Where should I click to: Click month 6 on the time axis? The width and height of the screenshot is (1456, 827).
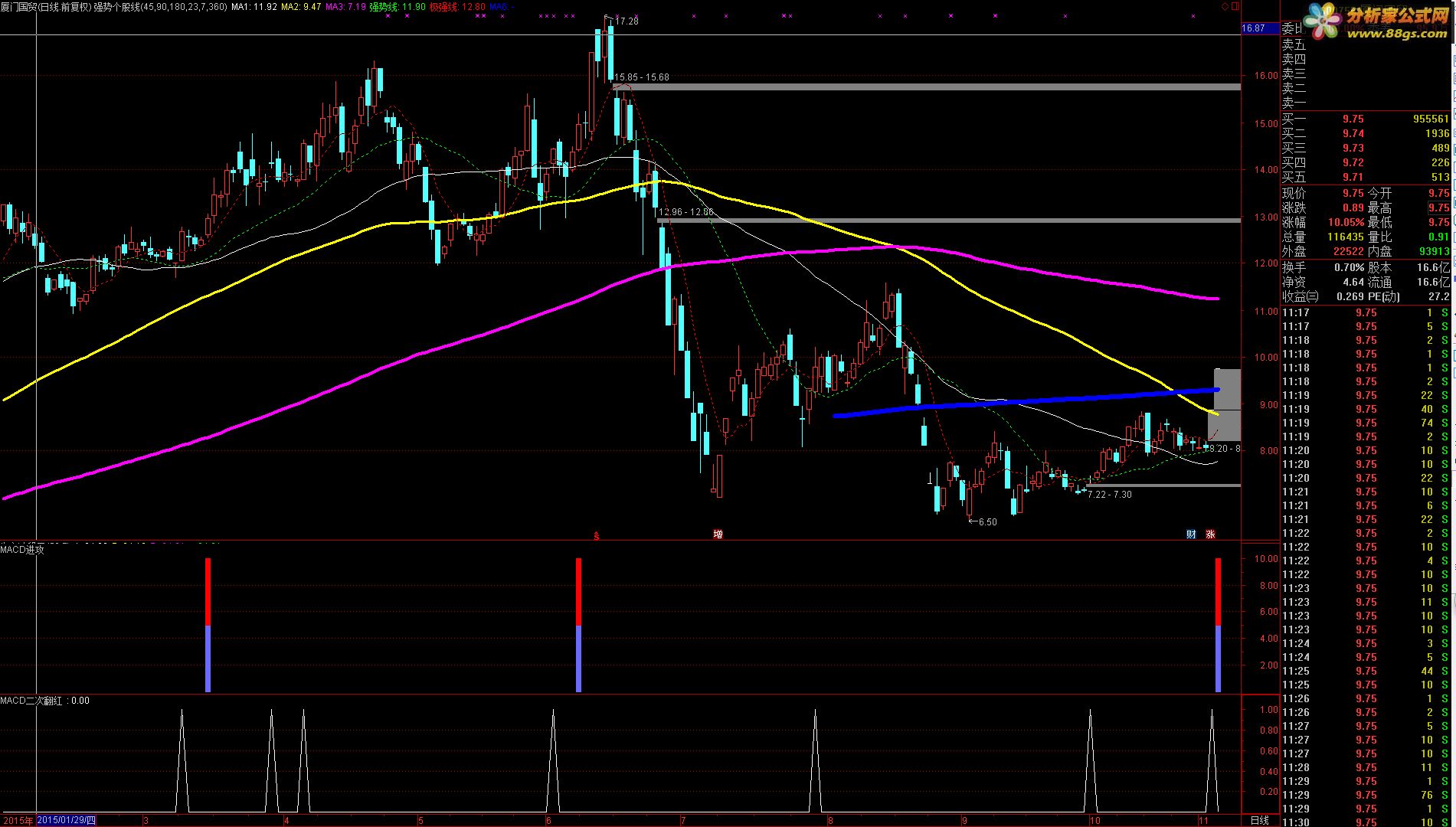pyautogui.click(x=548, y=820)
